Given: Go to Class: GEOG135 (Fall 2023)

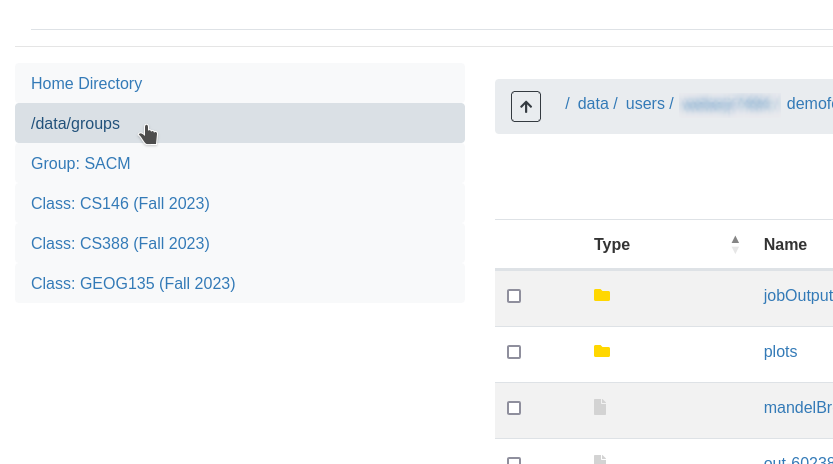Looking at the screenshot, I should (x=133, y=283).
